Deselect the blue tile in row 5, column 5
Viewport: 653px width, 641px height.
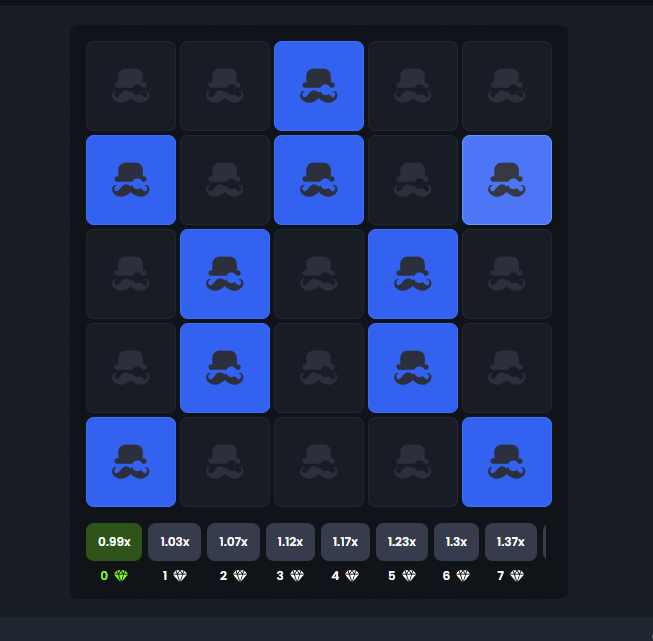[x=507, y=462]
